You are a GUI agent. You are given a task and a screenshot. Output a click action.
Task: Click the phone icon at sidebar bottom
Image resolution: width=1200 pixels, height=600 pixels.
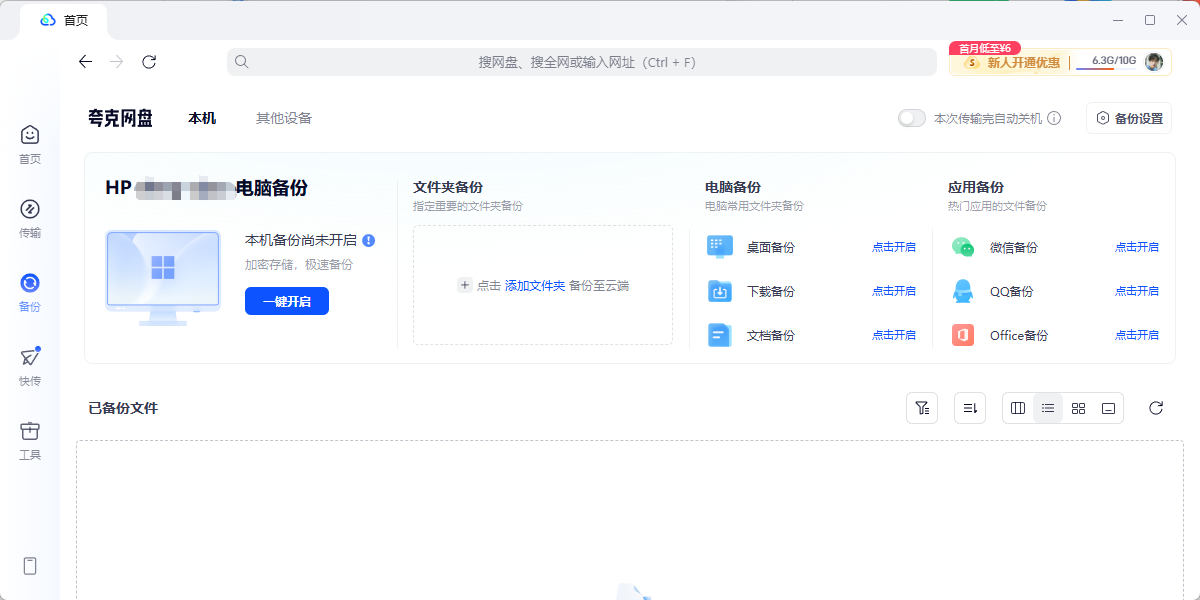[x=30, y=566]
